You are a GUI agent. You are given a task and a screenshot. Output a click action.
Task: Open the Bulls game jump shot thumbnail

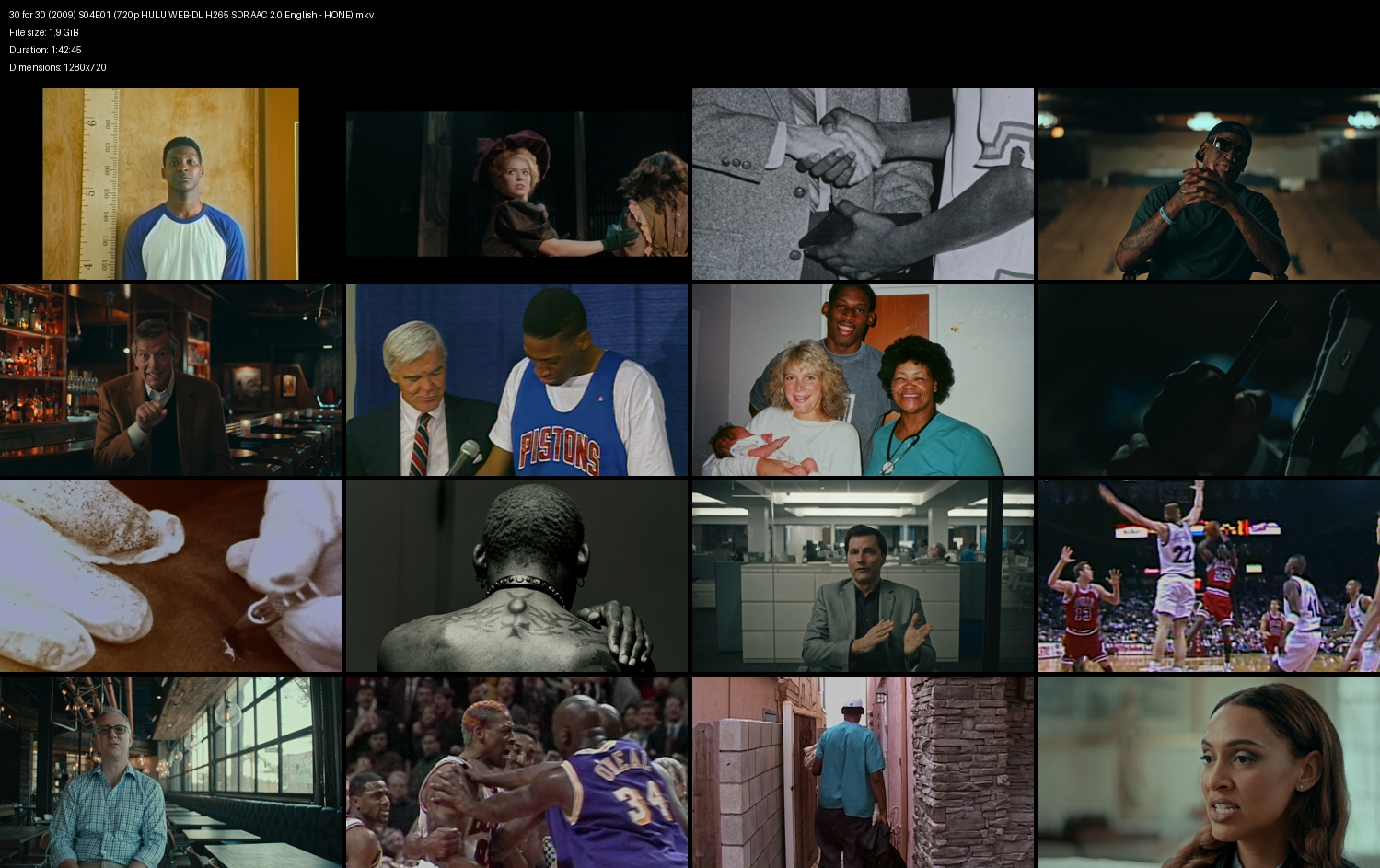1209,576
